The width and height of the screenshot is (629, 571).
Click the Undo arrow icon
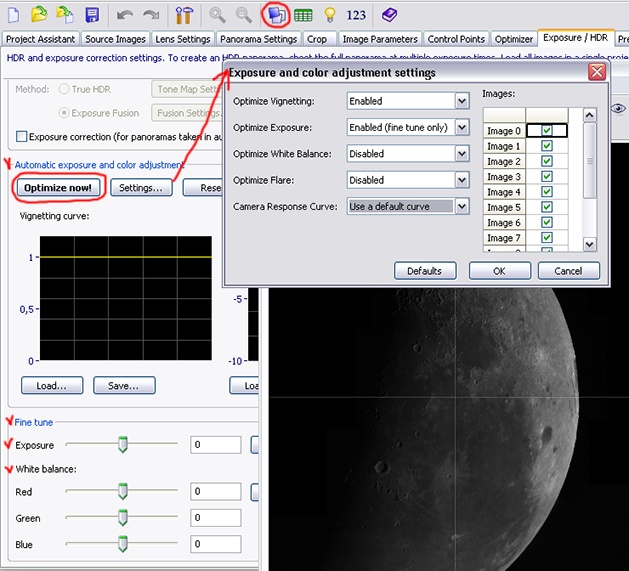(124, 15)
